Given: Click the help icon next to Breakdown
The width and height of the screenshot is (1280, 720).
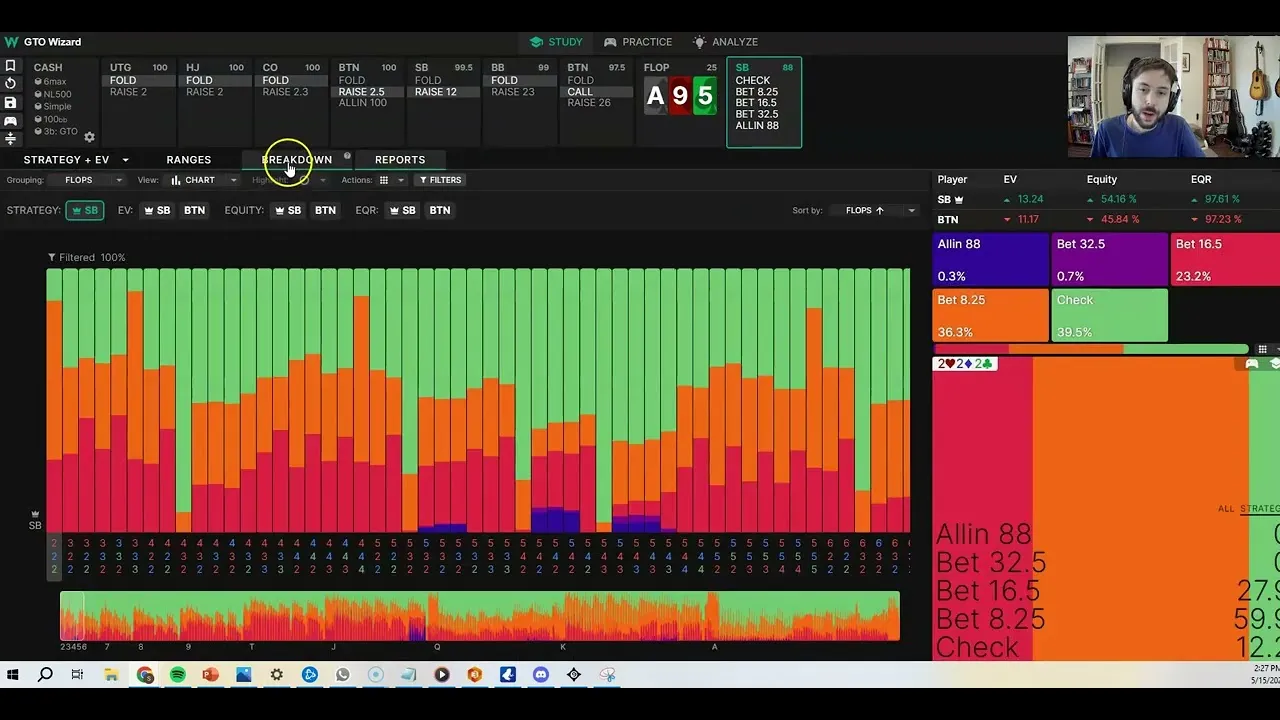Looking at the screenshot, I should coord(347,156).
